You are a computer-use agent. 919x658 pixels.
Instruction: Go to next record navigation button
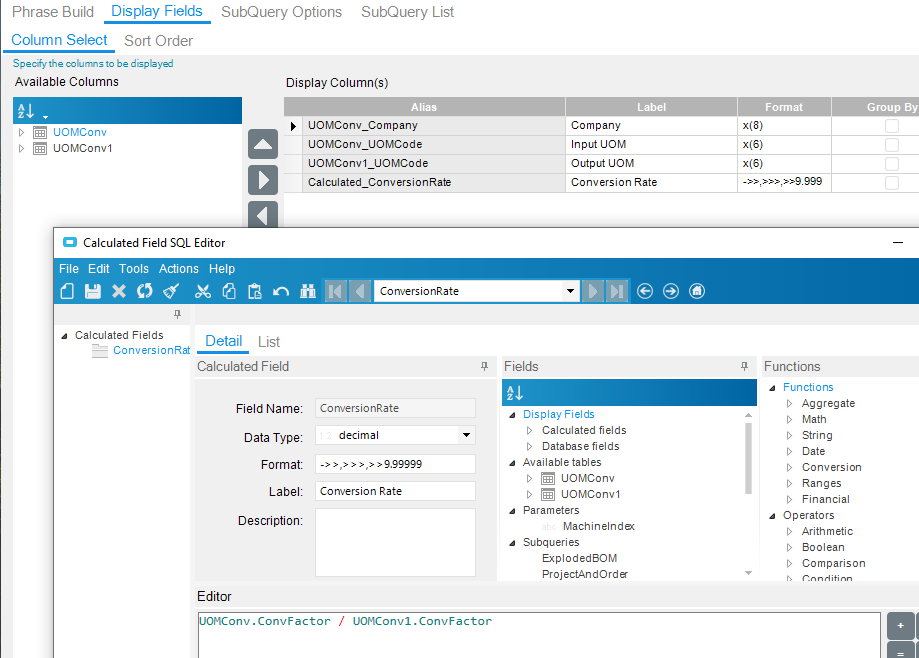pos(593,291)
